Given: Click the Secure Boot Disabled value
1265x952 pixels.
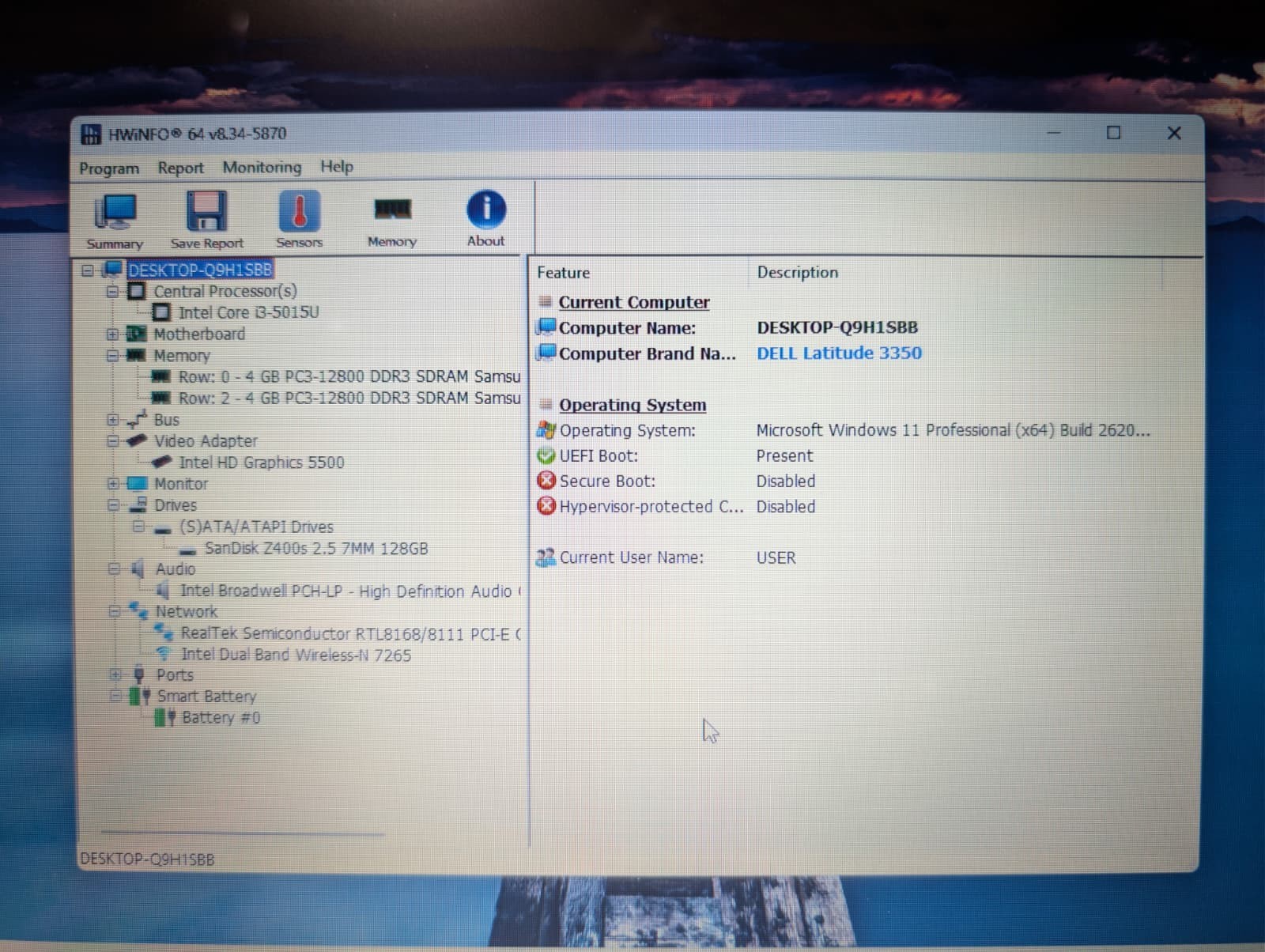Looking at the screenshot, I should pos(785,481).
